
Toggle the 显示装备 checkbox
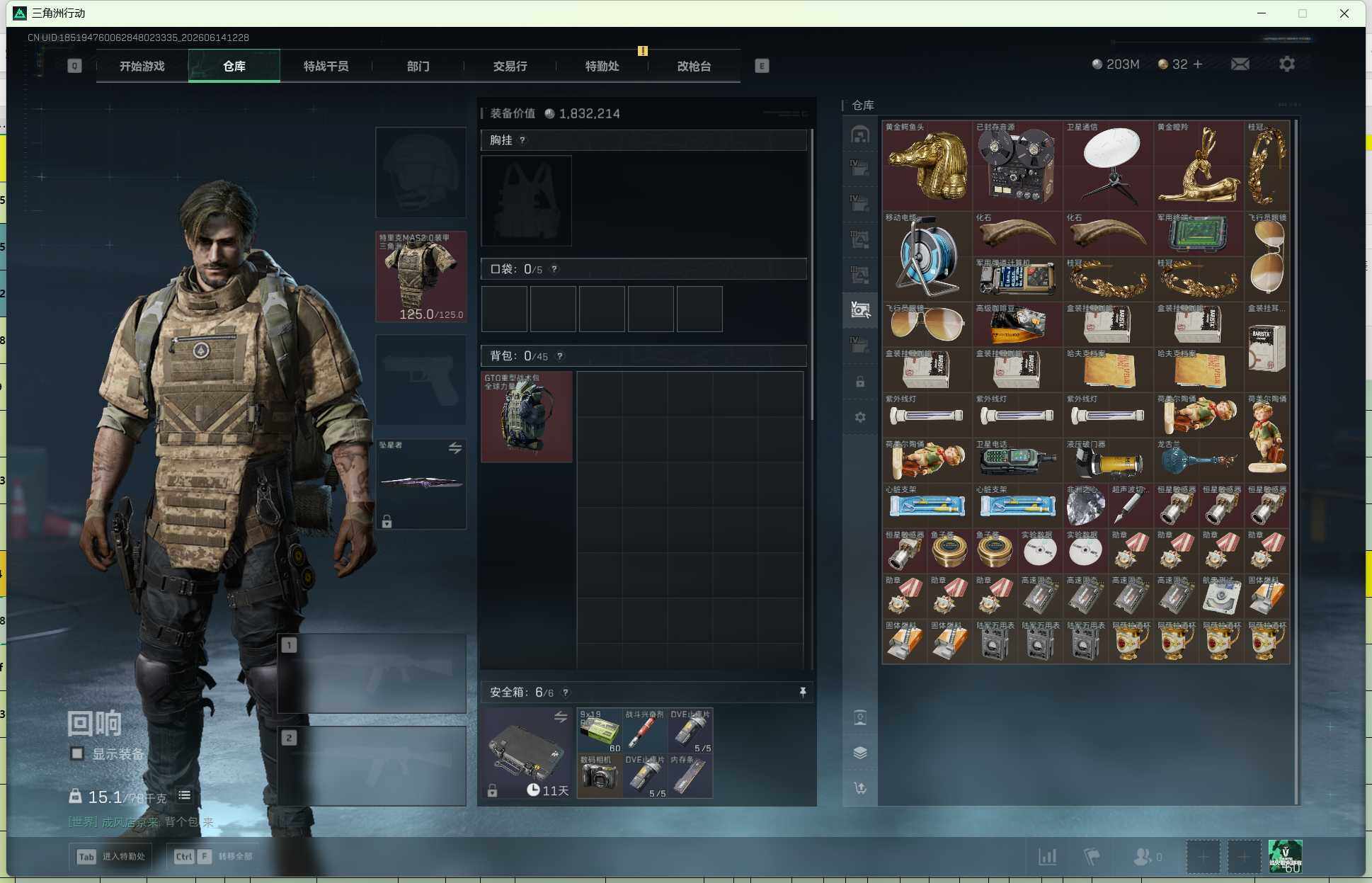(x=77, y=753)
